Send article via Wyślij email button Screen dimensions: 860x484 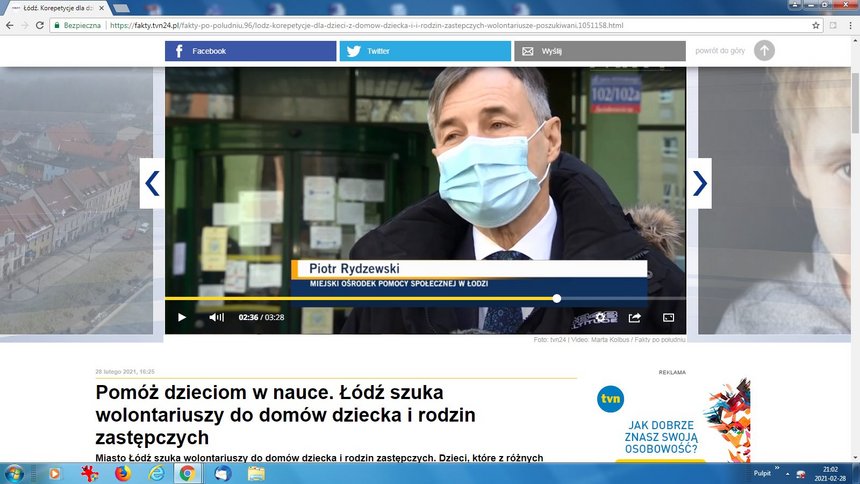tap(599, 51)
